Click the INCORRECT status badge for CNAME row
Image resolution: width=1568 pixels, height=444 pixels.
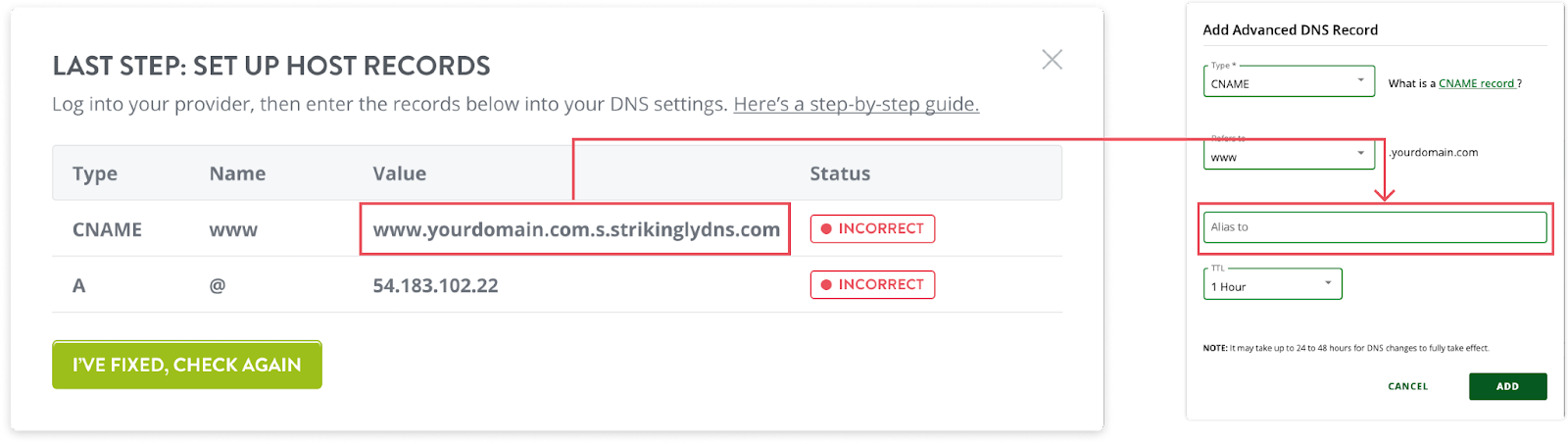click(872, 228)
